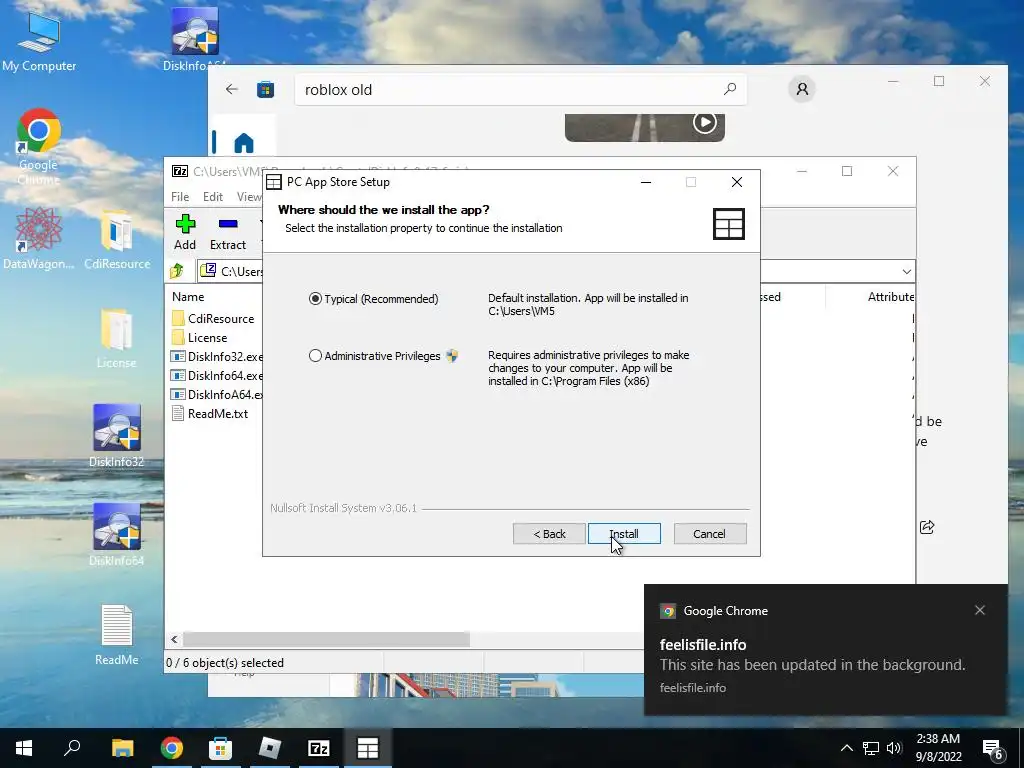
Task: Click the Attributes column header in 7-Zip
Action: pyautogui.click(x=890, y=296)
